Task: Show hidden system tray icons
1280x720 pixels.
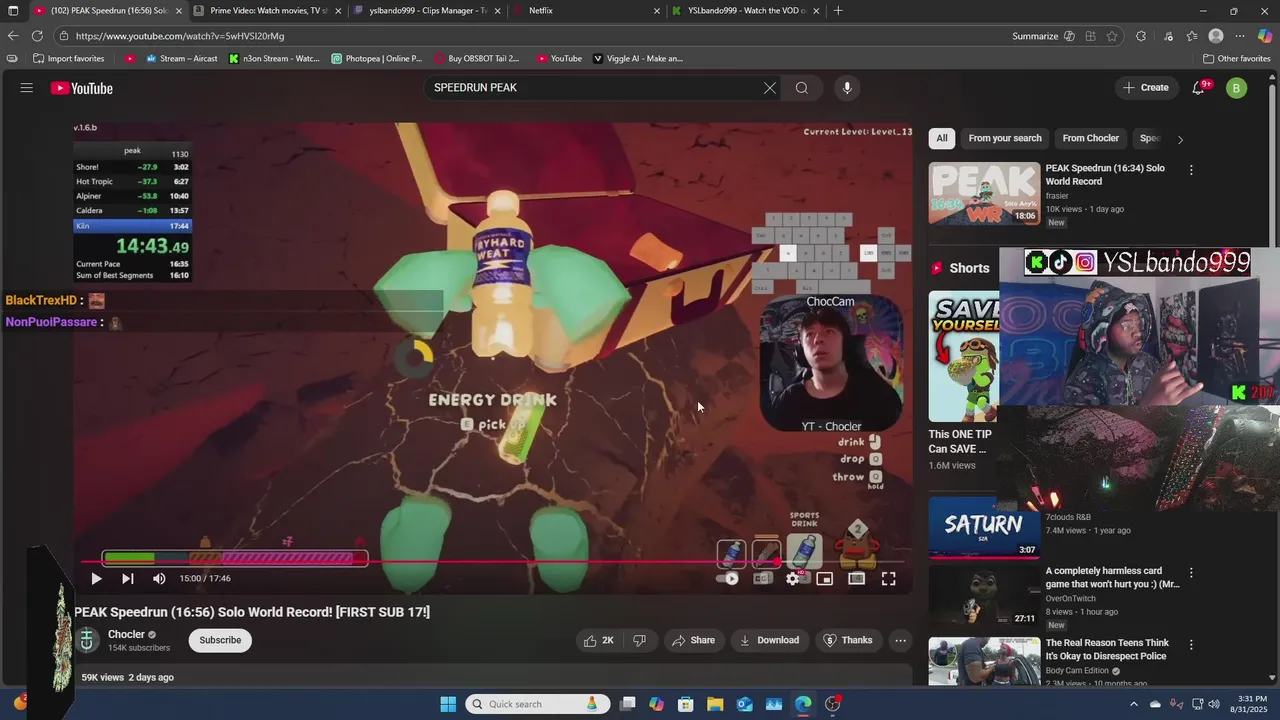Action: [1134, 704]
